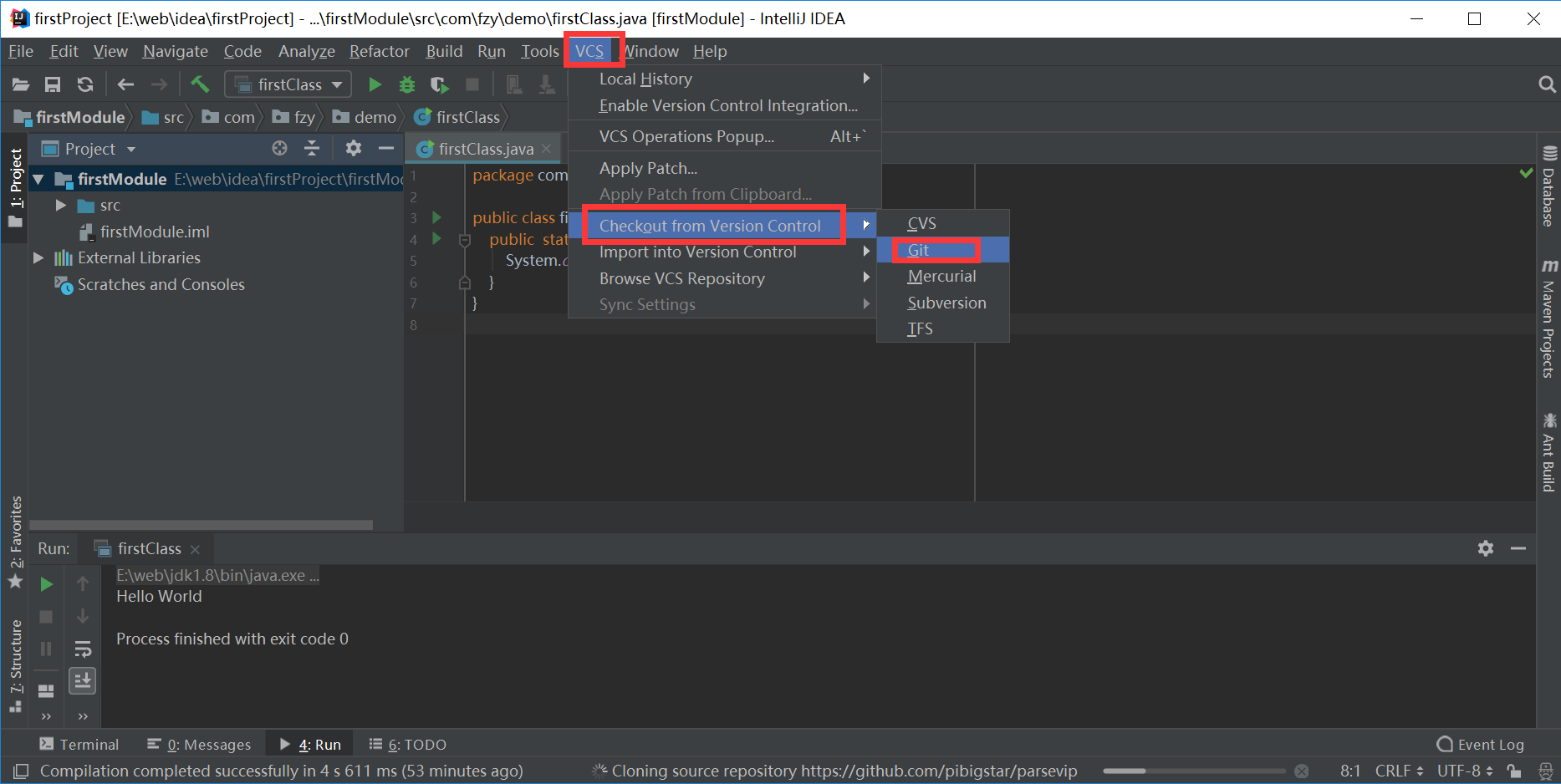The width and height of the screenshot is (1561, 784).
Task: Expand Import into Version Control submenu
Action: (724, 252)
